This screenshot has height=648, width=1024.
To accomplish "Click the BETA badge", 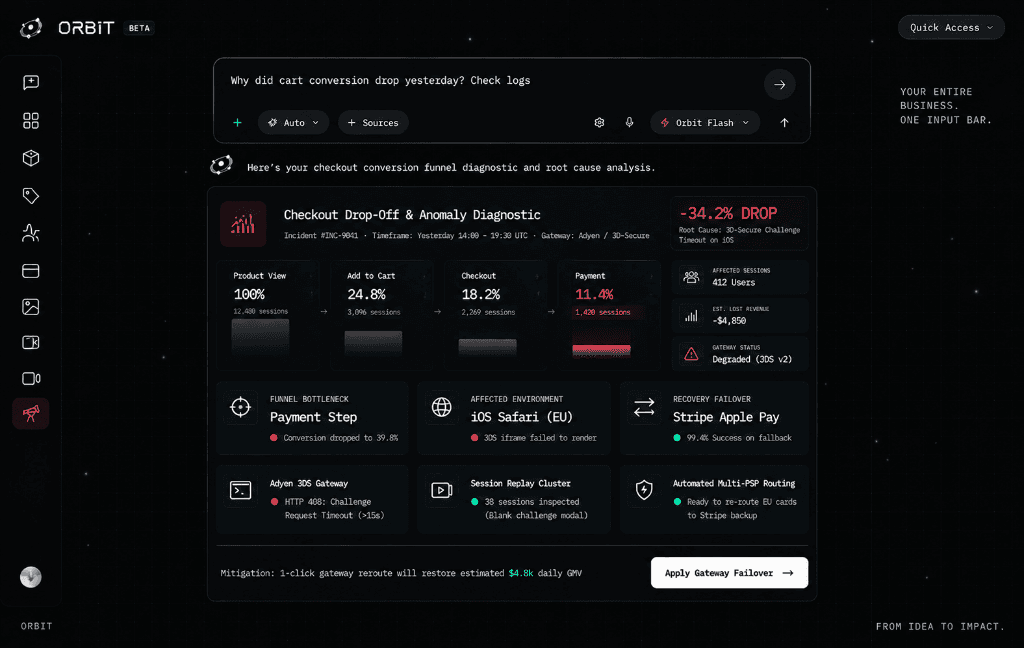I will (139, 28).
